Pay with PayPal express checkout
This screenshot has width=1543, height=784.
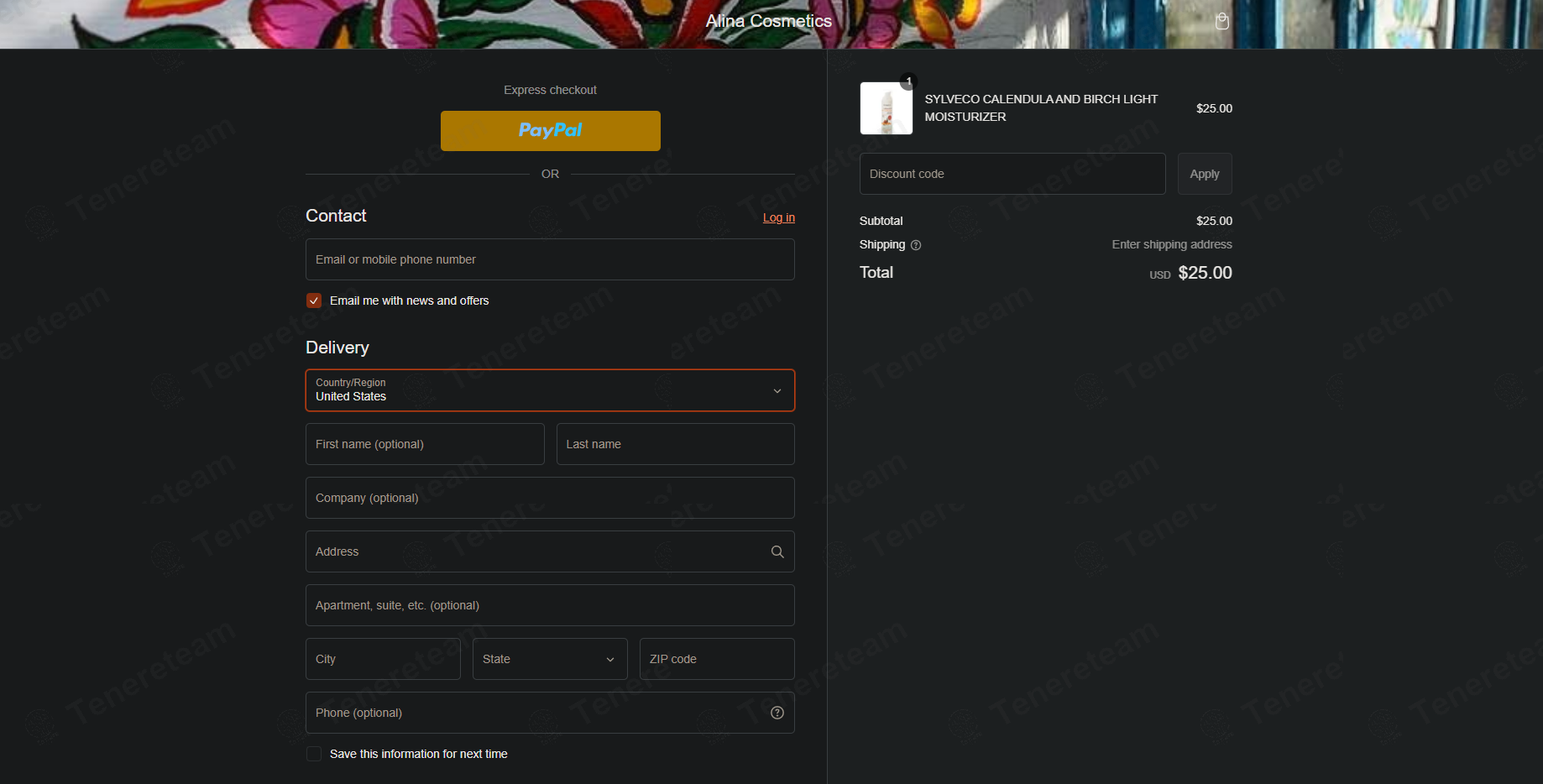pyautogui.click(x=550, y=131)
